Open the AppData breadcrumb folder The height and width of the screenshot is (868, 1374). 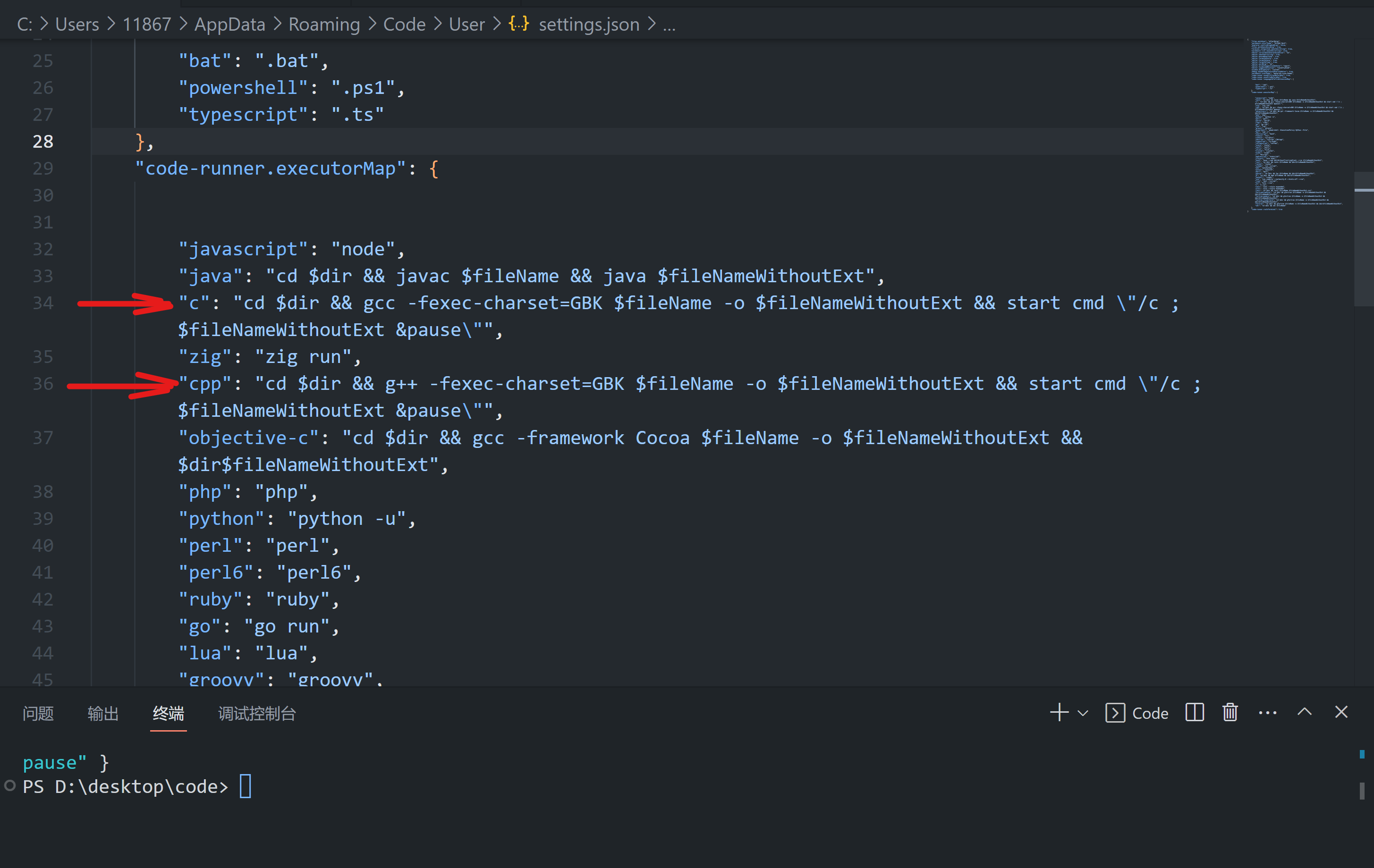tap(230, 25)
